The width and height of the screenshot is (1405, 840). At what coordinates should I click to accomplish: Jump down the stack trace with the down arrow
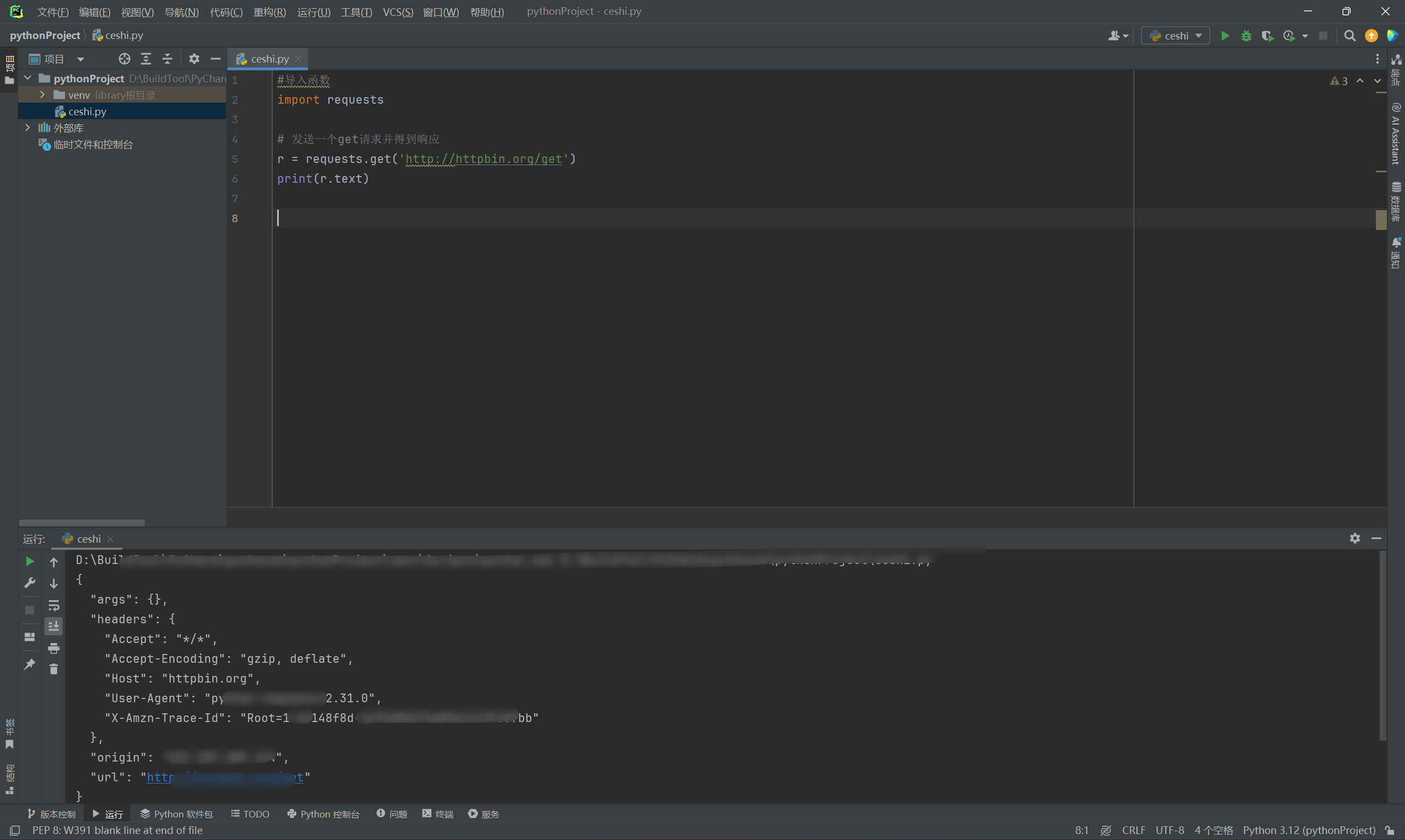point(54,584)
